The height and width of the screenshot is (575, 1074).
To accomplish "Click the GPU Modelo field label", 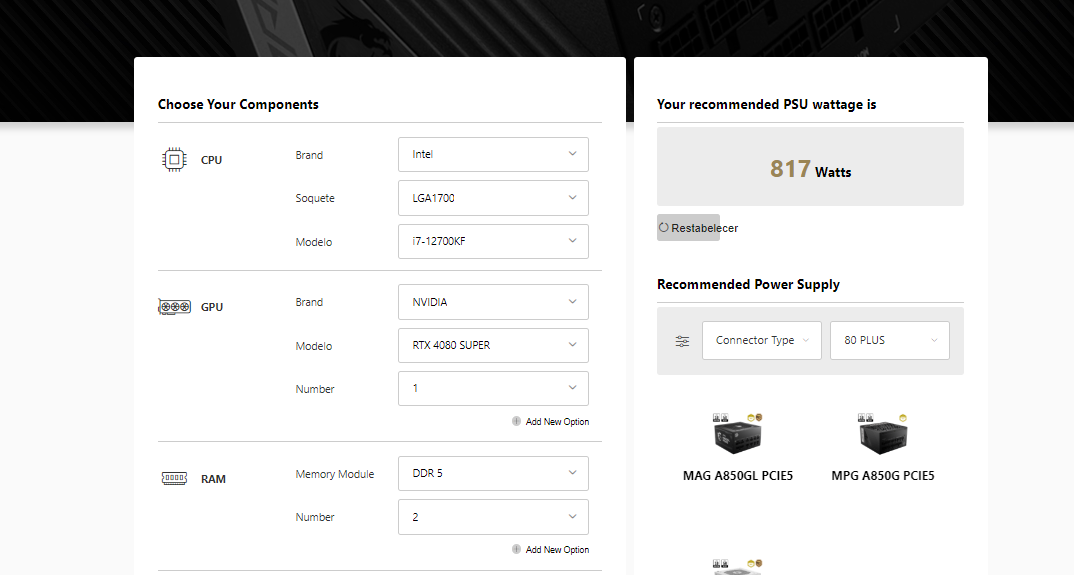I will click(314, 346).
